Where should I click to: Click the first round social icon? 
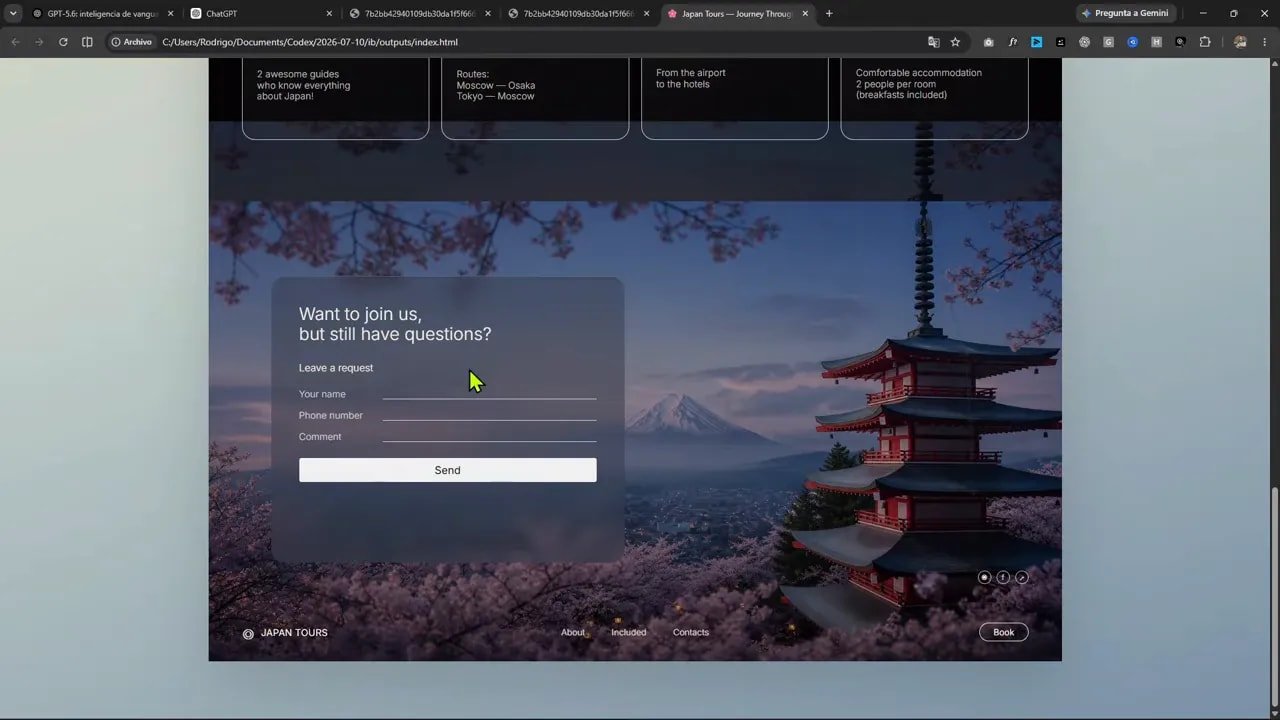tap(984, 577)
